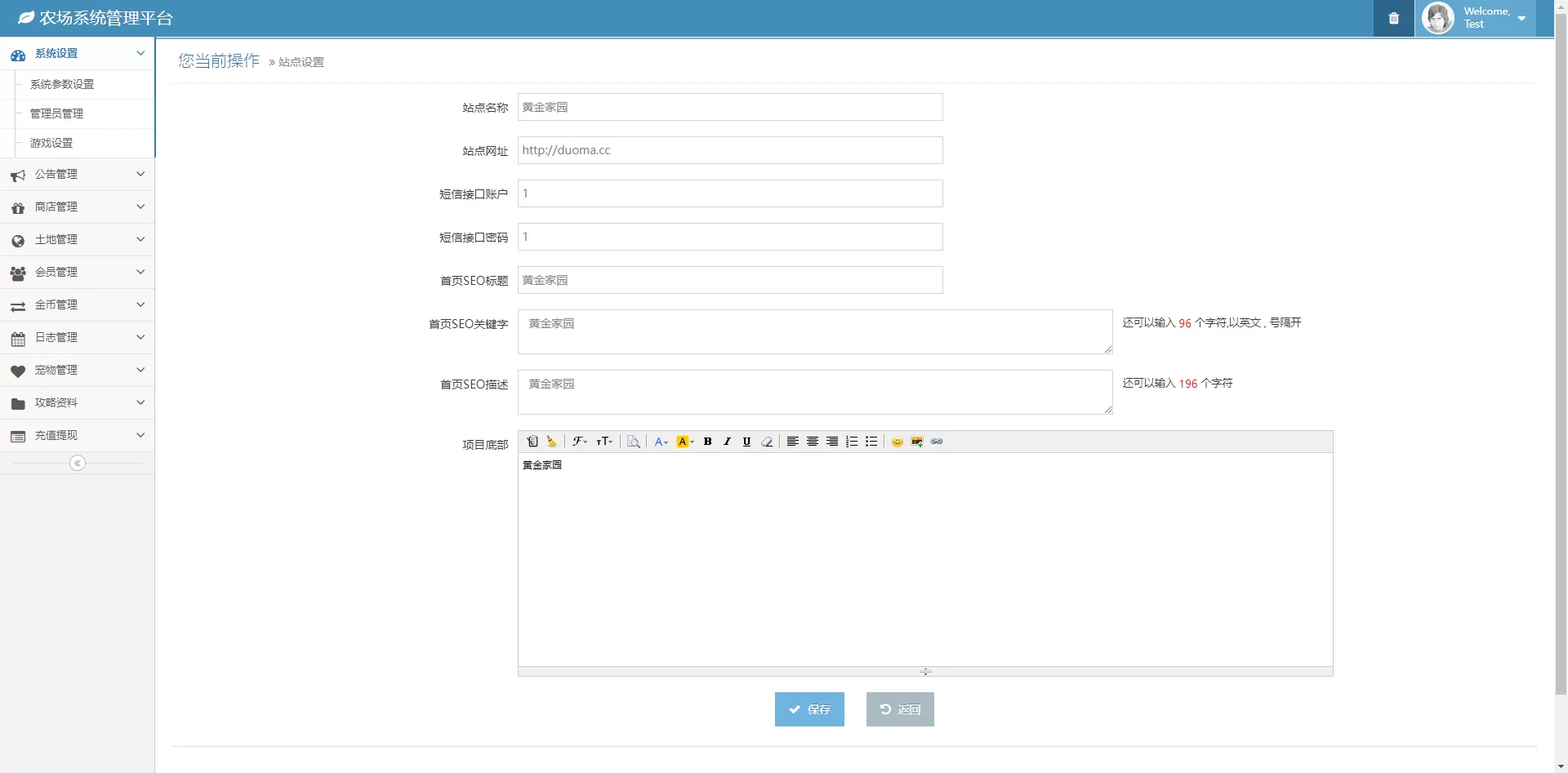Click the insert image icon

917,442
